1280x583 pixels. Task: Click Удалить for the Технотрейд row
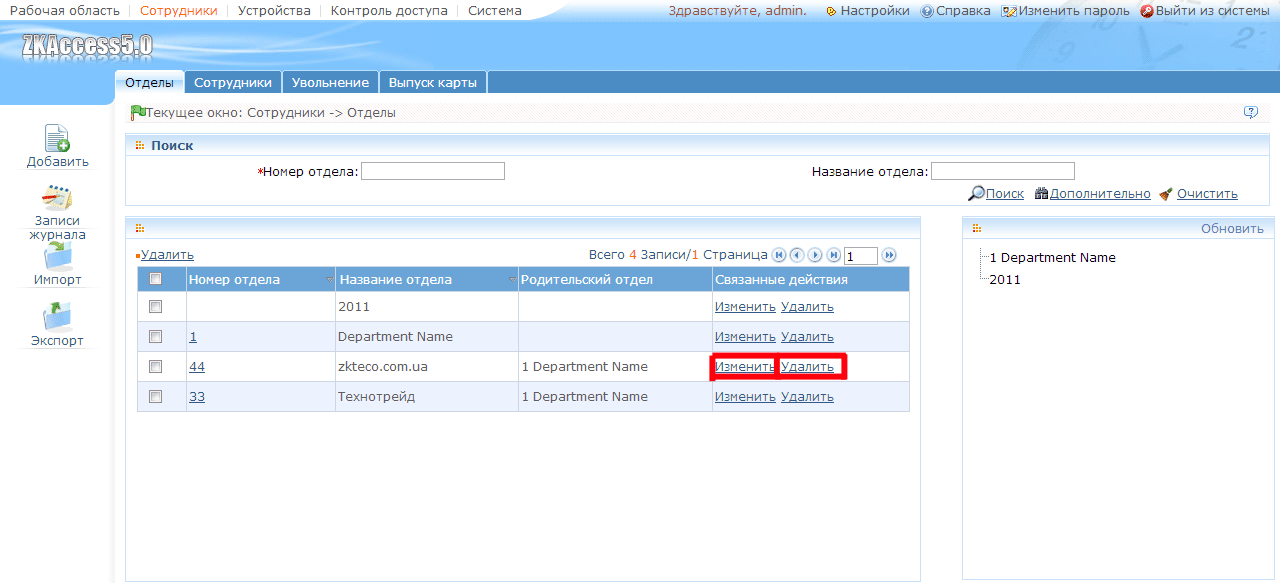(807, 397)
